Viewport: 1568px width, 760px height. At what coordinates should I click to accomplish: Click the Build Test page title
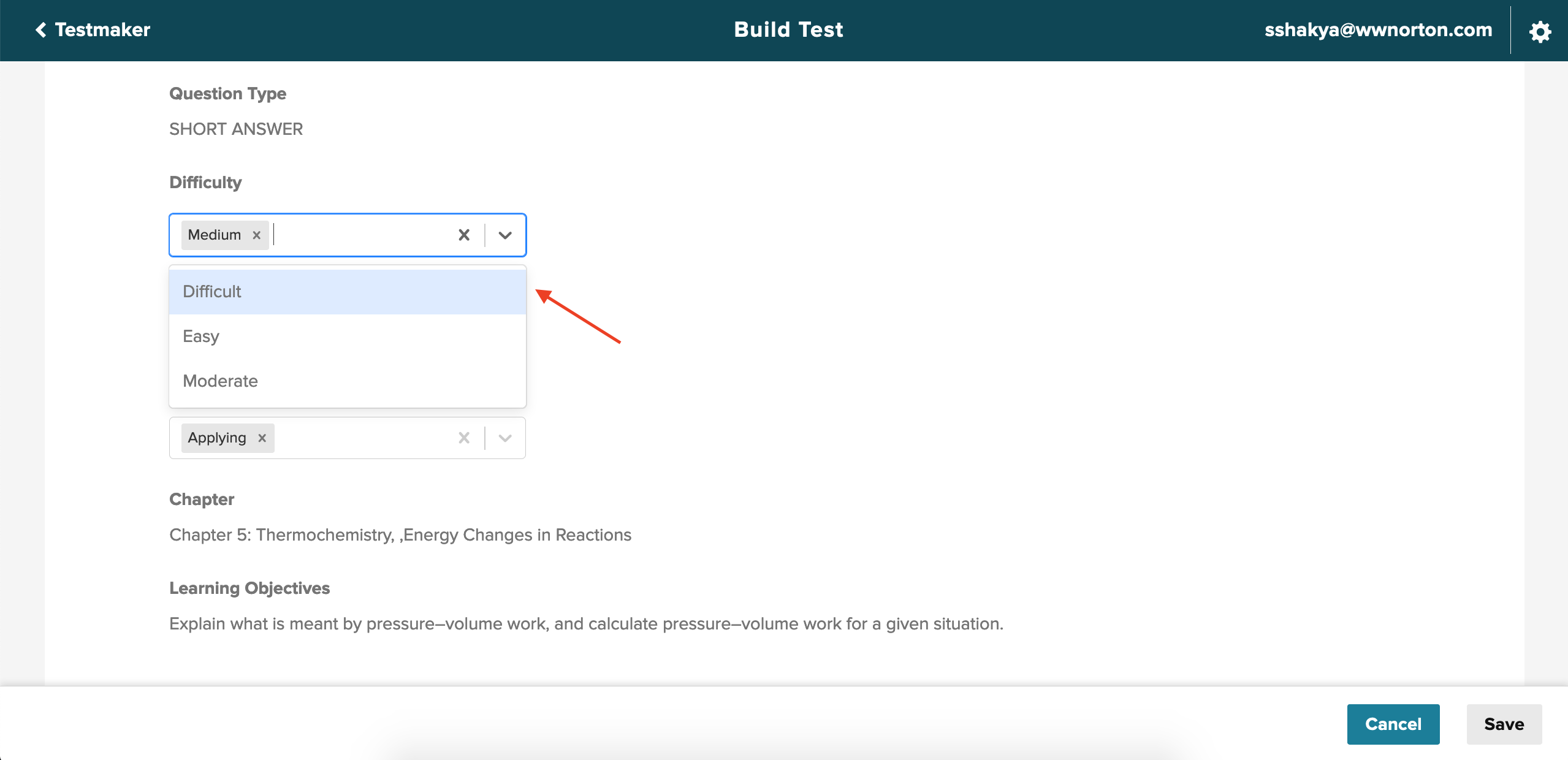tap(788, 30)
